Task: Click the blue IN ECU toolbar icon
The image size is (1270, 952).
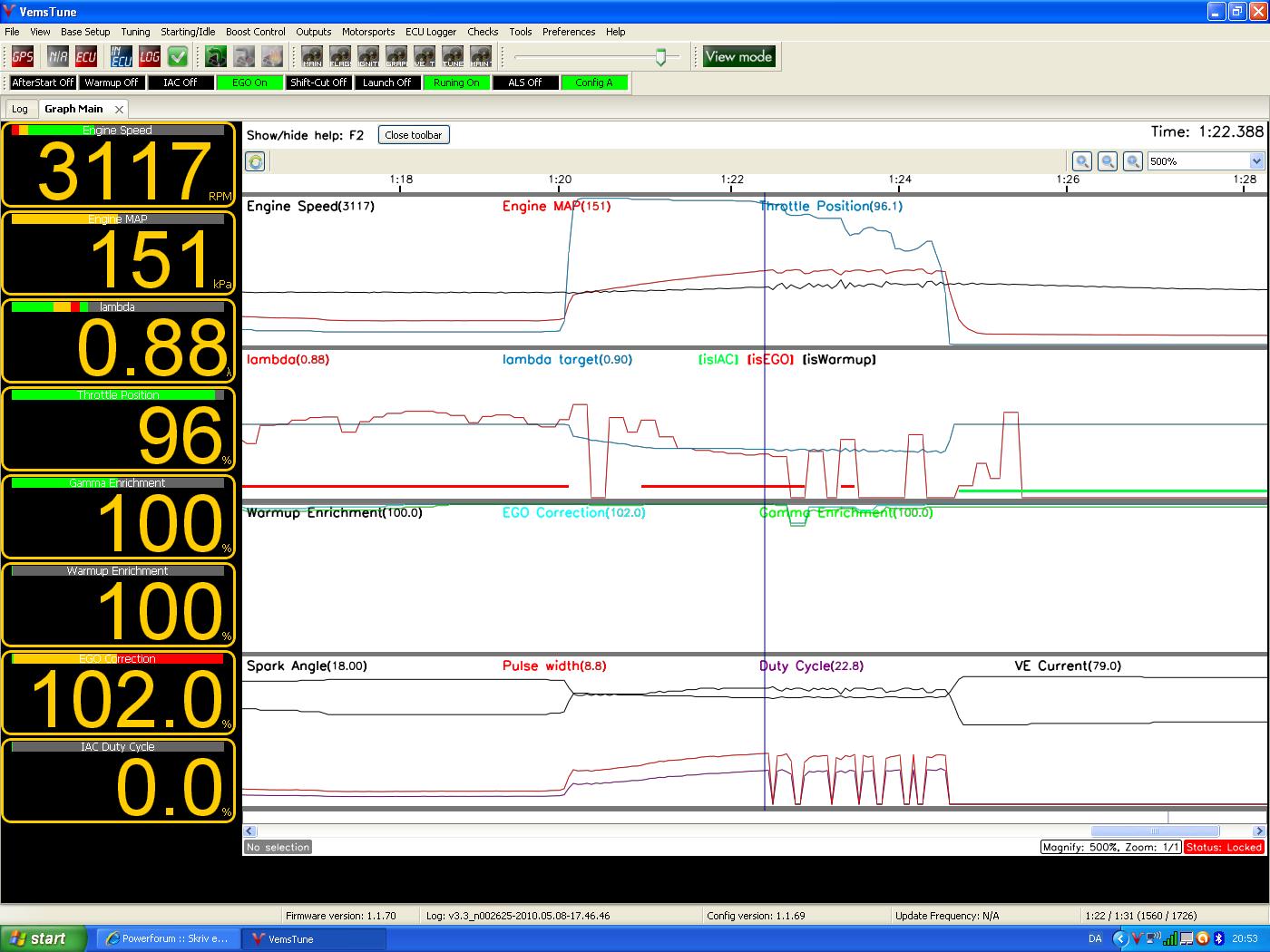Action: click(x=122, y=57)
